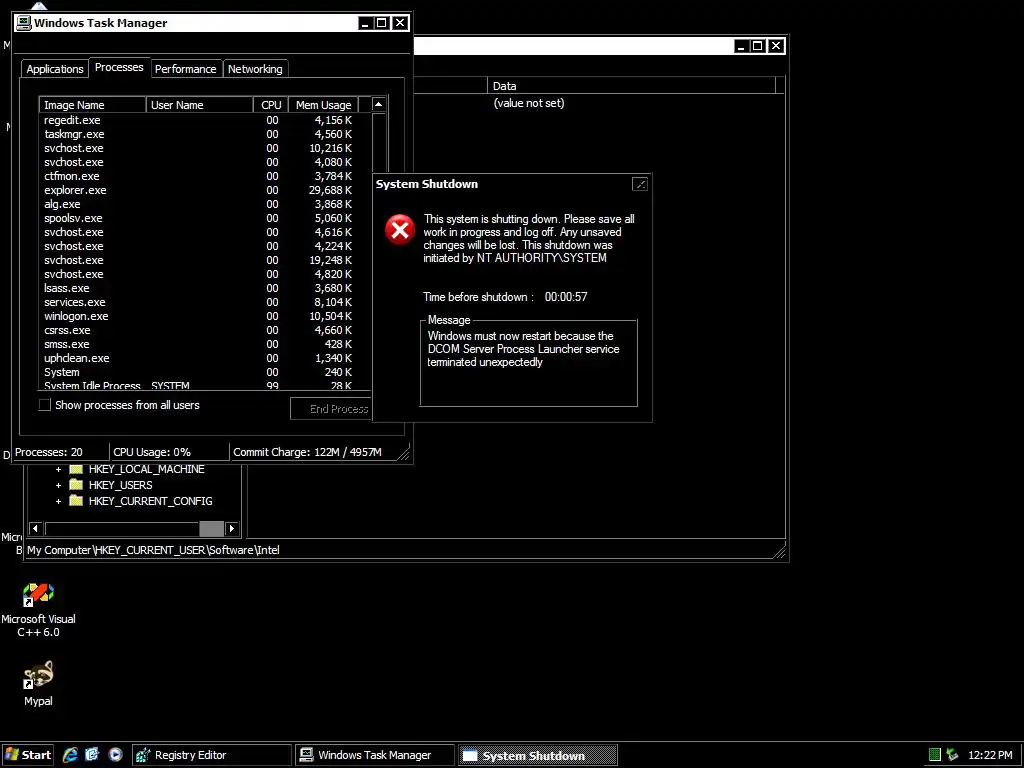Select the csrss.exe process
This screenshot has width=1024, height=768.
(x=204, y=330)
